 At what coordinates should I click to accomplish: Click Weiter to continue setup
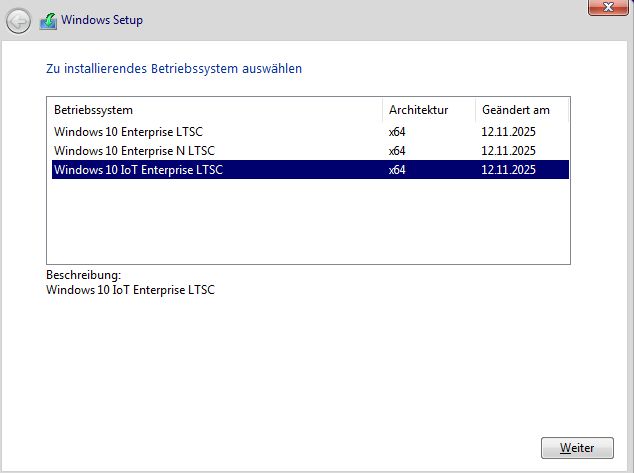577,448
